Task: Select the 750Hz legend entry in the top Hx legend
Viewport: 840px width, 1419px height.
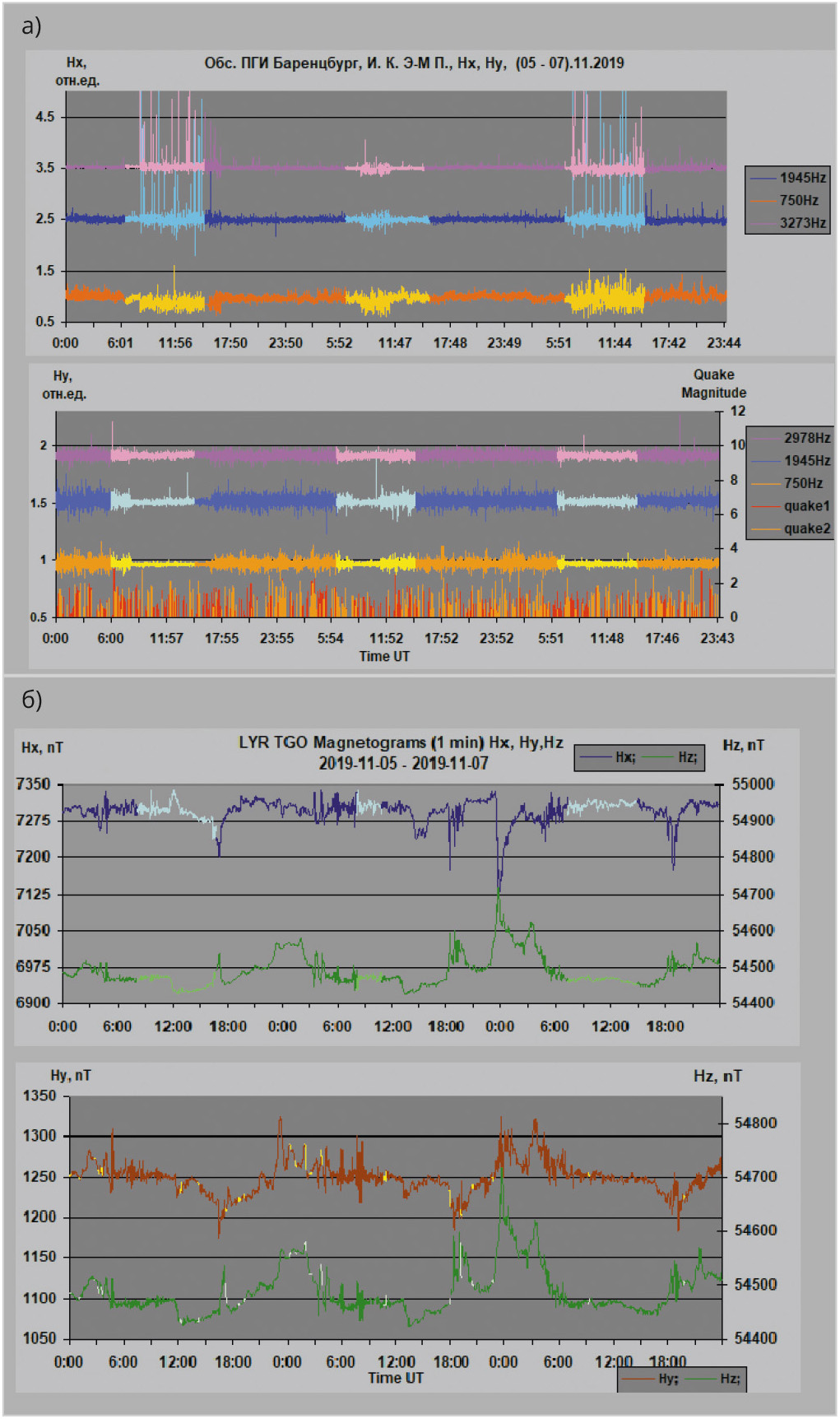Action: click(x=798, y=200)
